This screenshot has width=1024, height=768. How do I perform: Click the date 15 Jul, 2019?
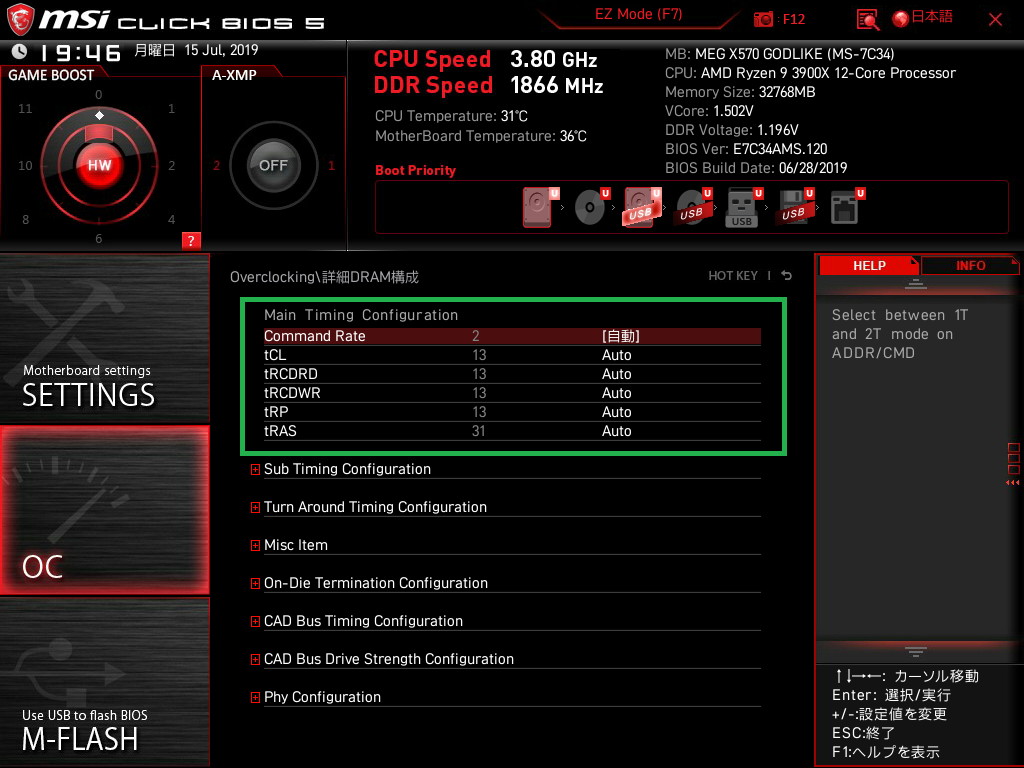221,50
